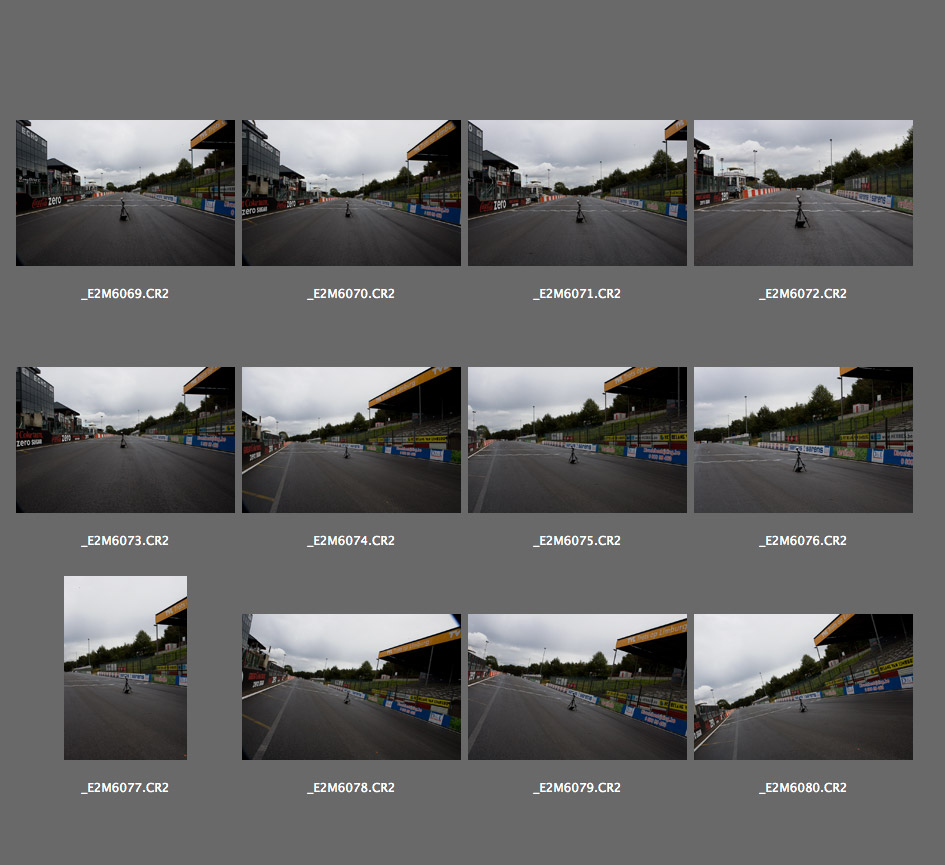Screen dimensions: 945x865
Task: Click the _E2M6075.CR2 photo thumbnail
Action: click(577, 440)
